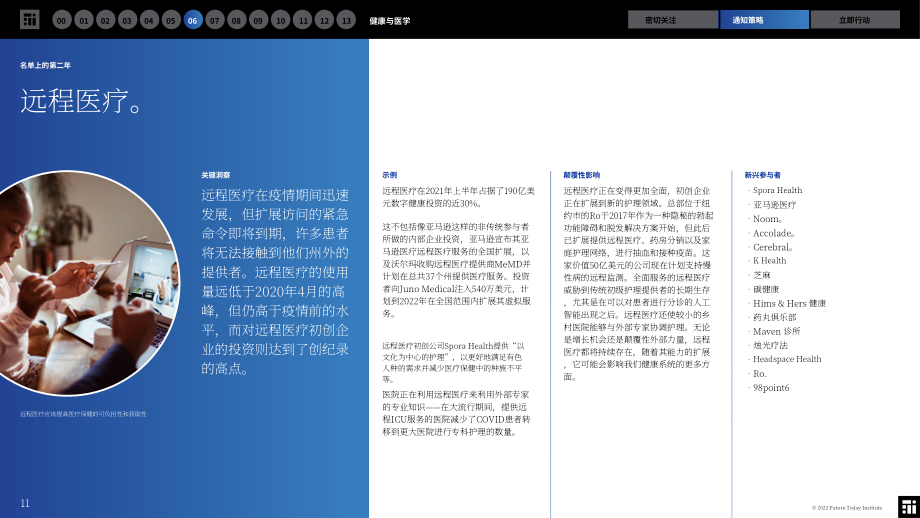Click the 名单上的第二年 label
920x518 pixels.
(x=45, y=65)
